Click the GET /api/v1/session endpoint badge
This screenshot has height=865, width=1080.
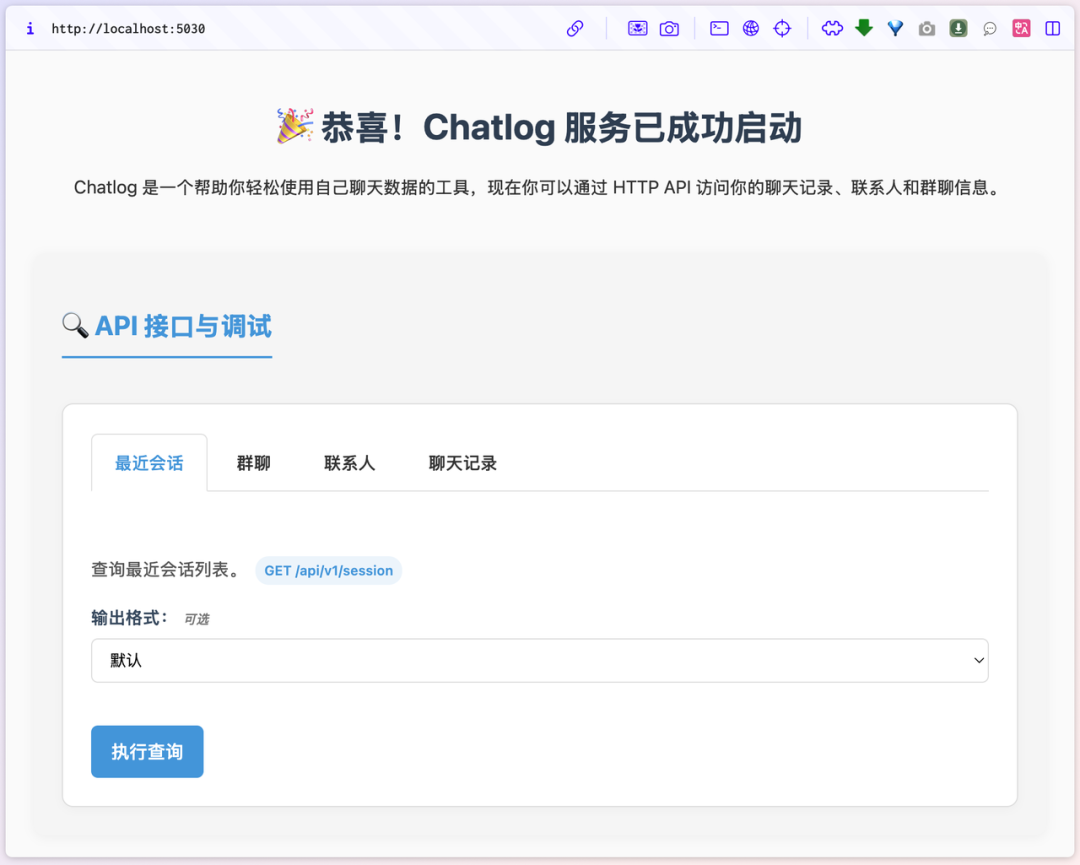[x=329, y=570]
